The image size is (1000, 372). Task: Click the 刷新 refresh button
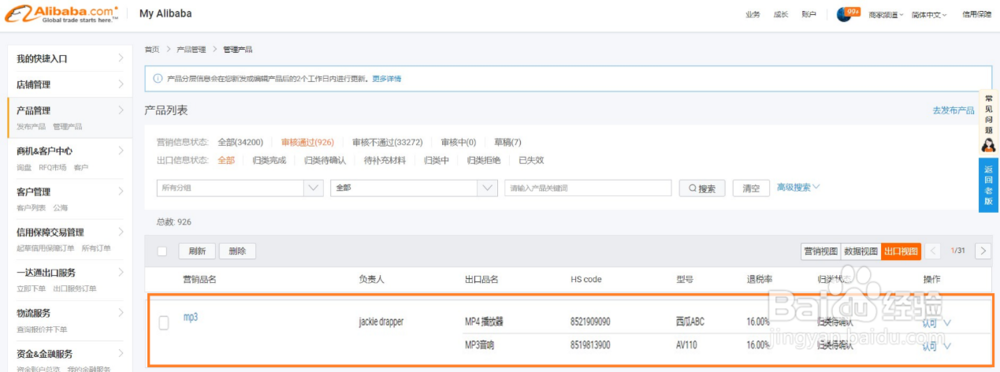197,251
